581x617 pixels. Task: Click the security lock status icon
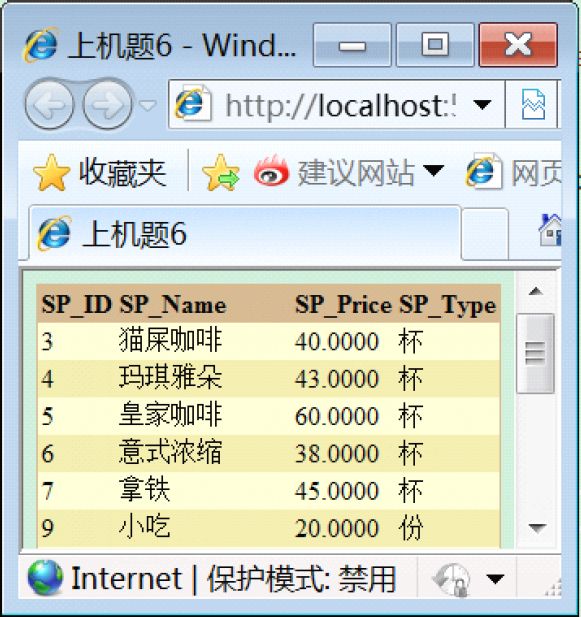pos(452,579)
